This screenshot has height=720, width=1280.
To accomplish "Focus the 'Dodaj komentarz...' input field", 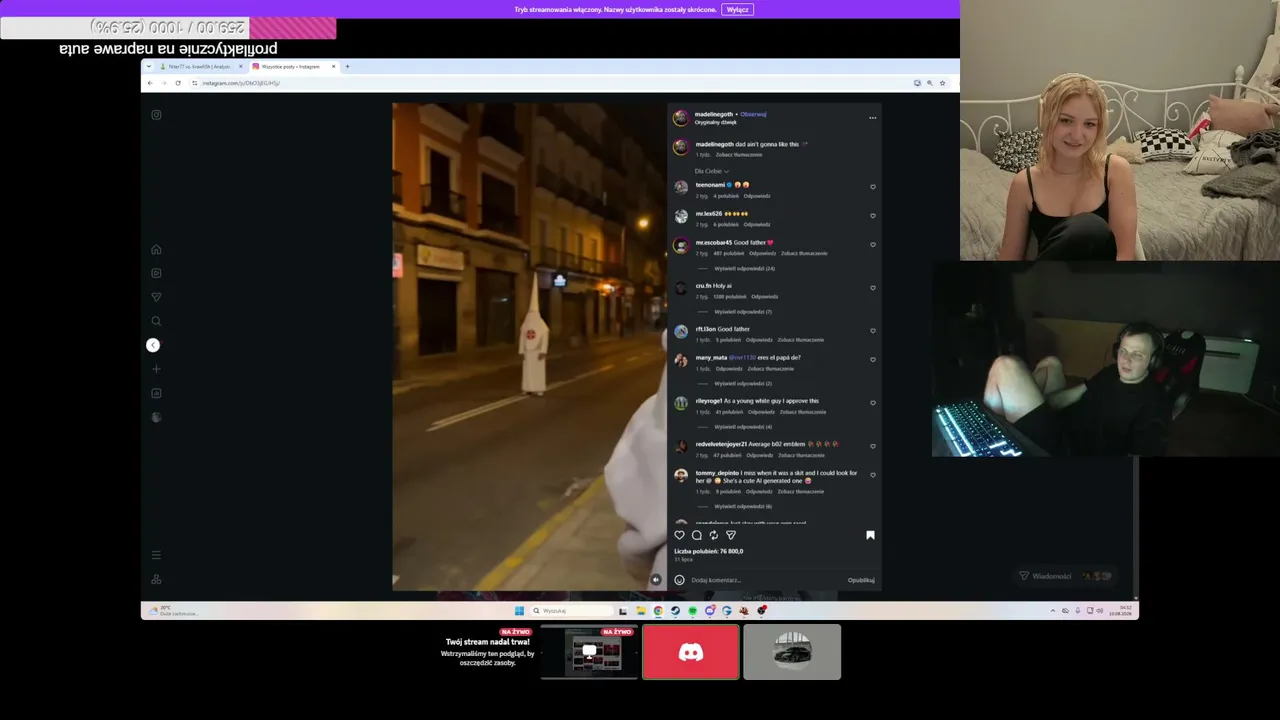I will 765,580.
